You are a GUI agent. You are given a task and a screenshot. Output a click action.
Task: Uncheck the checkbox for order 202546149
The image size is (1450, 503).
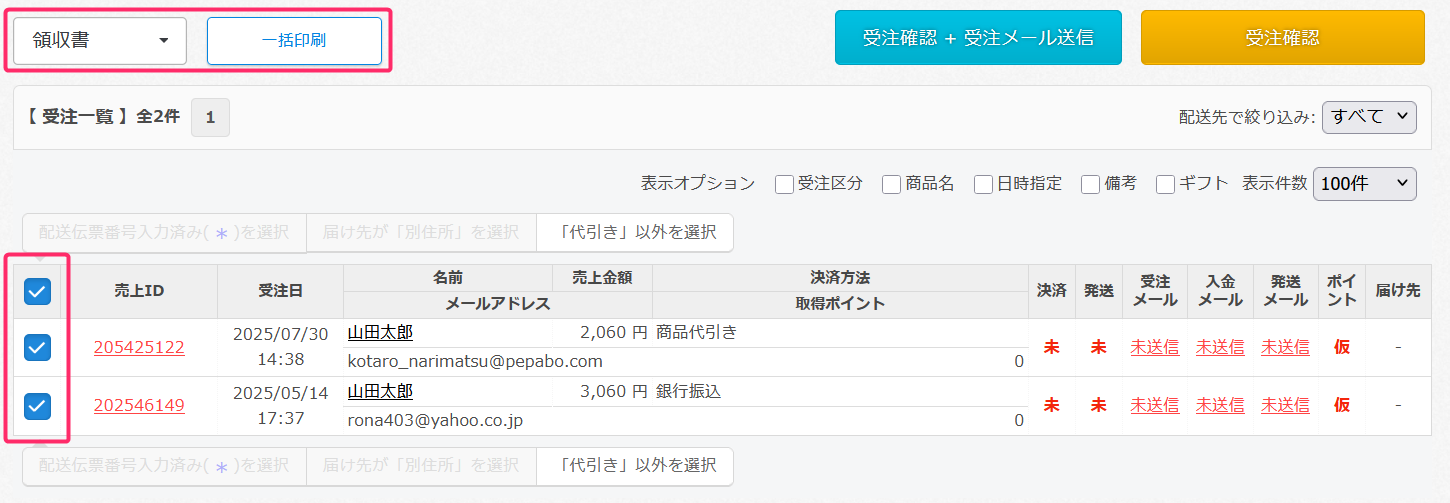tap(37, 405)
